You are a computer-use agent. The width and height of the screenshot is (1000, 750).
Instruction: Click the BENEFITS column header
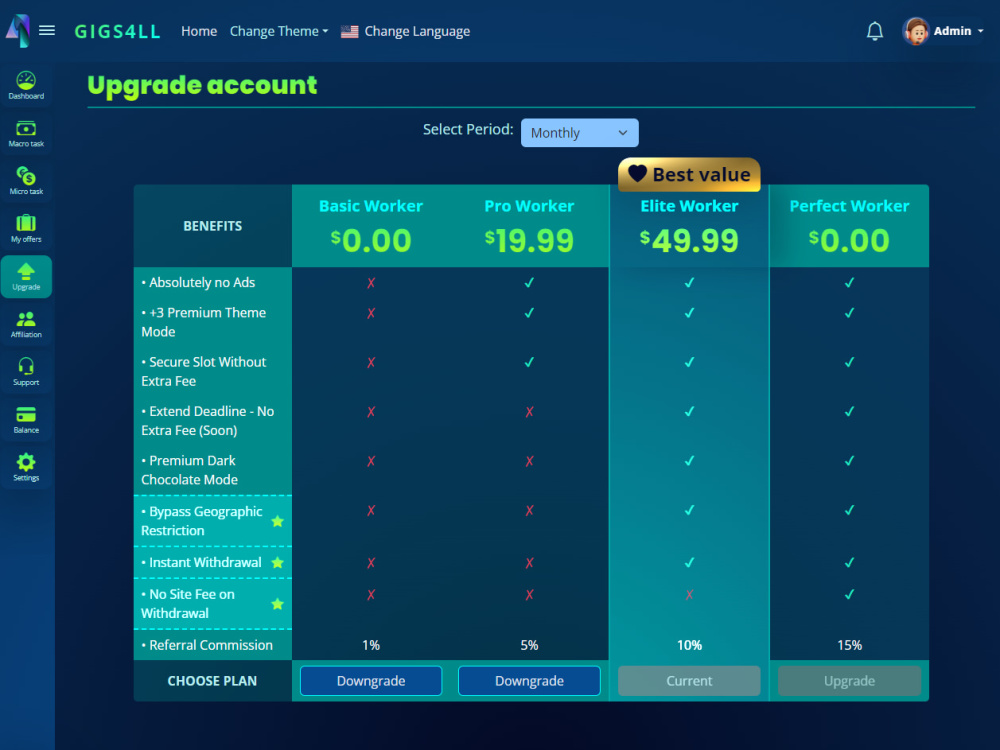212,226
